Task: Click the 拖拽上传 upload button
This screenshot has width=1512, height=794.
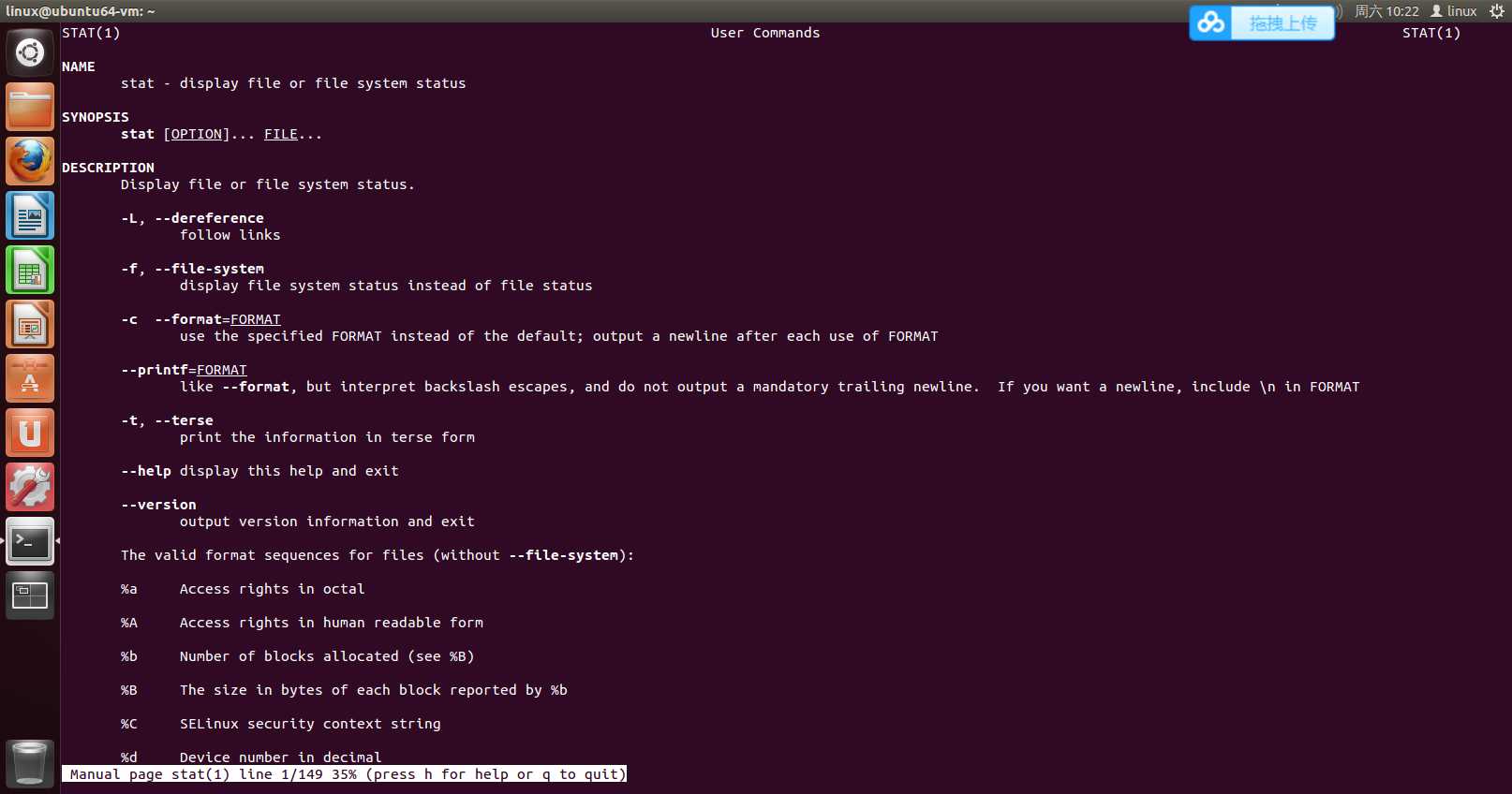Action: [x=1282, y=22]
